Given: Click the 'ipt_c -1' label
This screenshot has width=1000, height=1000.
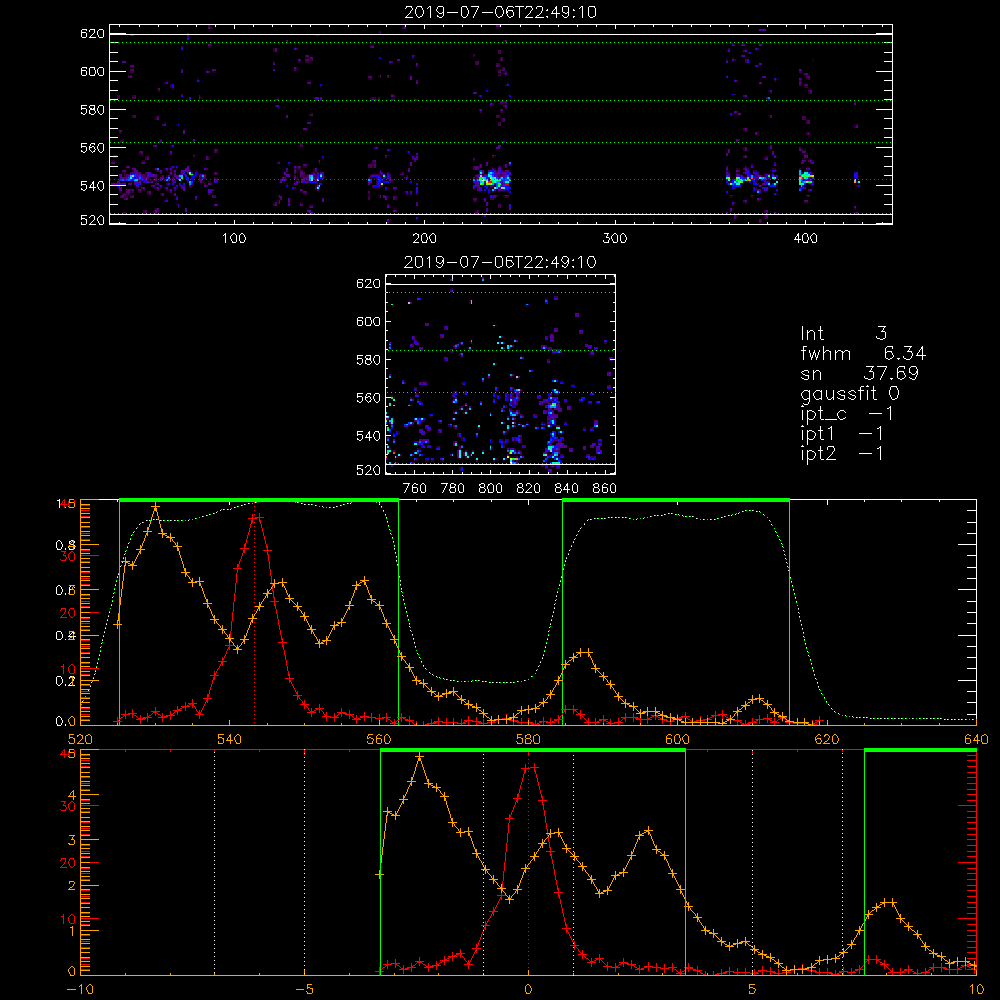Looking at the screenshot, I should [847, 414].
